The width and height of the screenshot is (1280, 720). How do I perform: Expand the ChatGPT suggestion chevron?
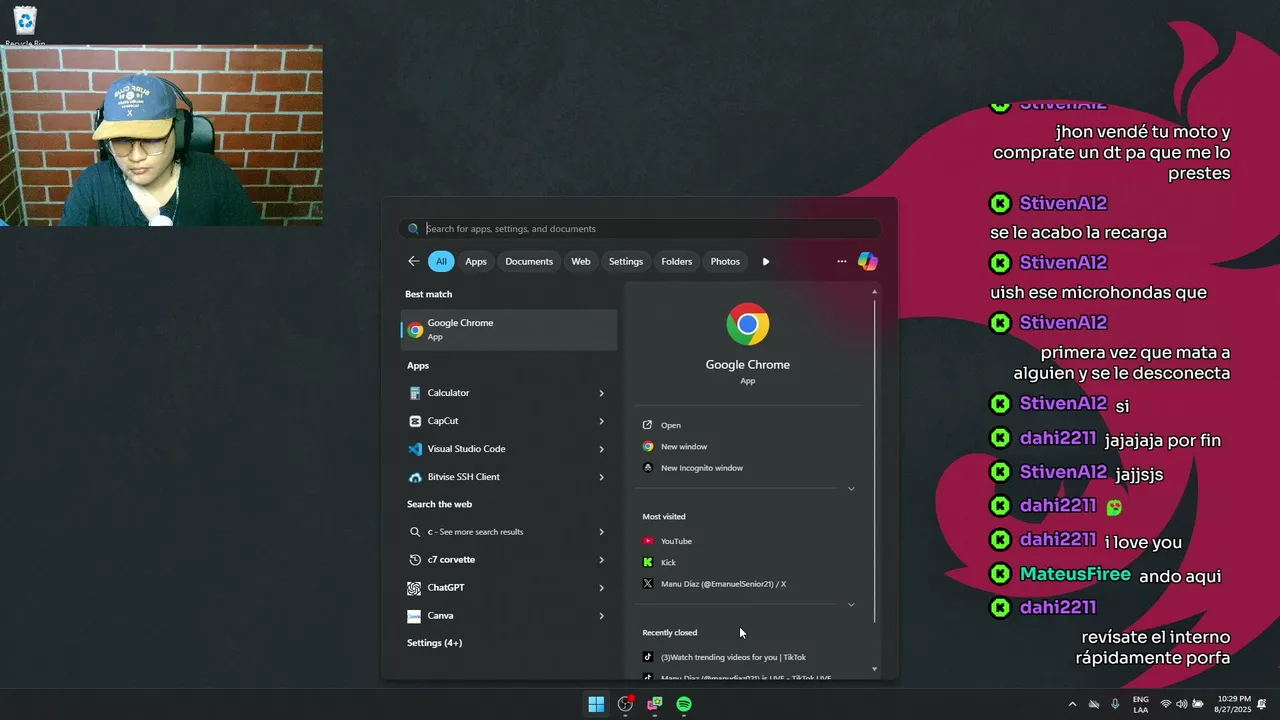tap(602, 588)
